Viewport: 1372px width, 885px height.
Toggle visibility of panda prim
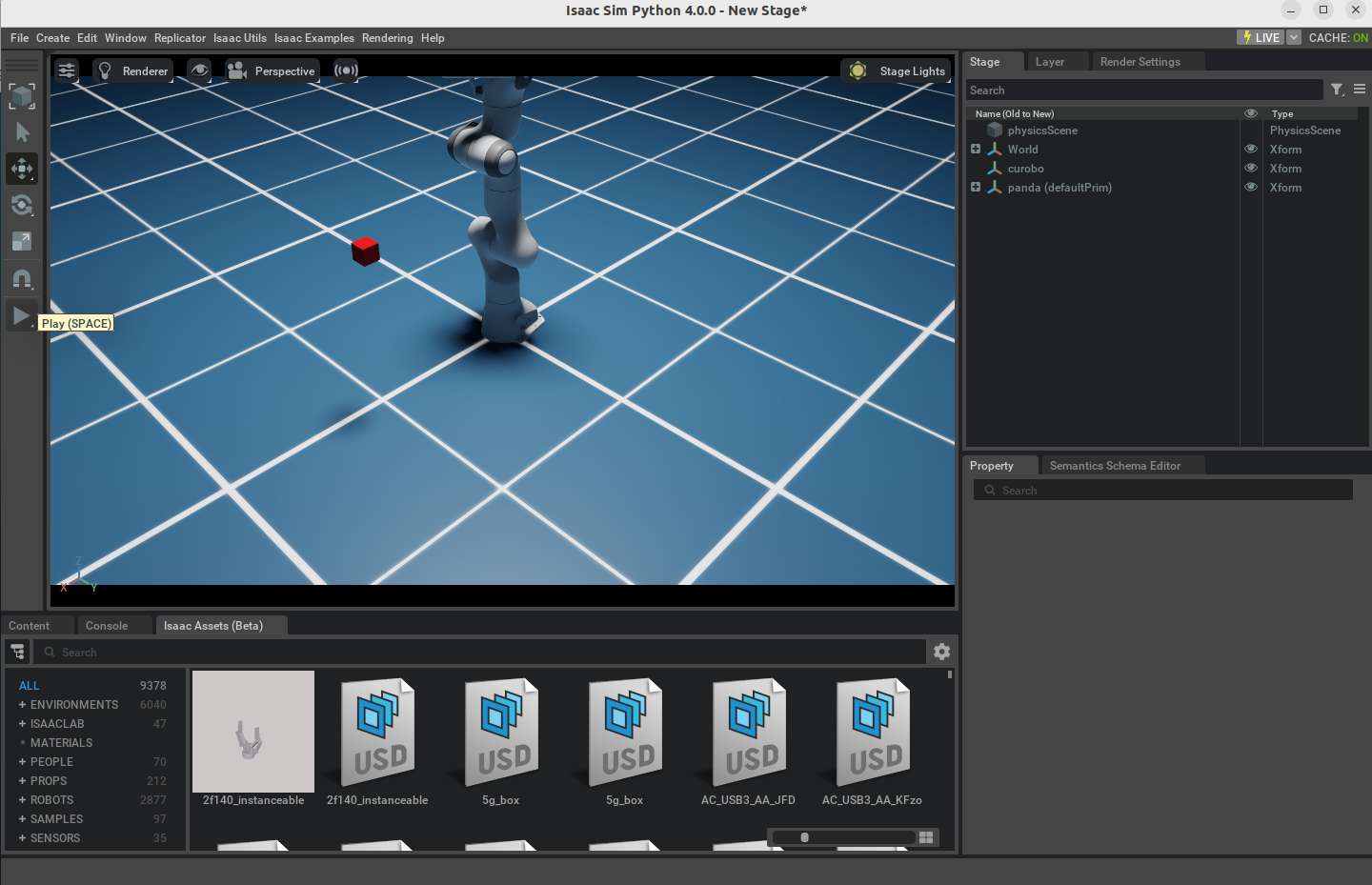pos(1251,188)
